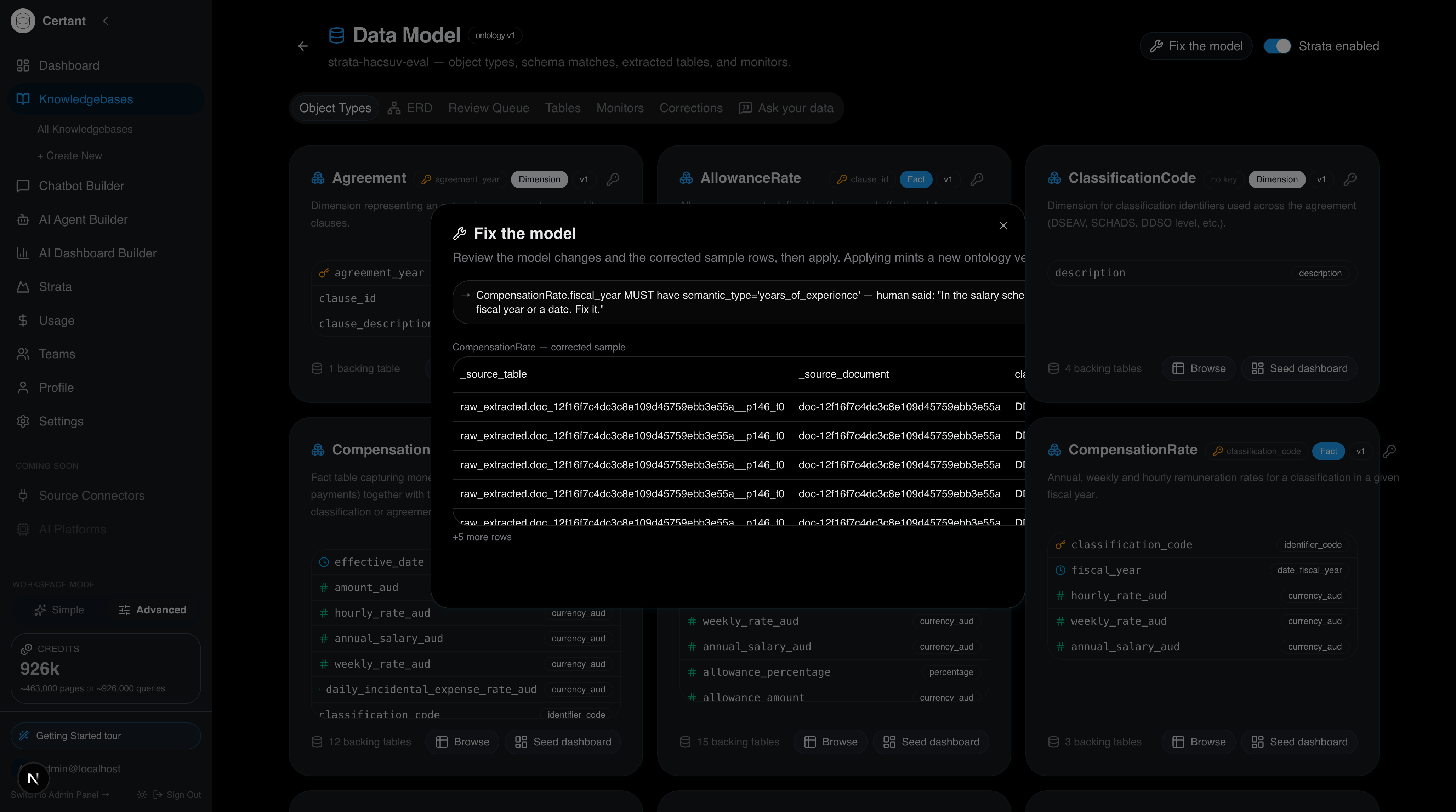Click wrench icon on CompensationRate card
The height and width of the screenshot is (812, 1456).
[x=1389, y=451]
